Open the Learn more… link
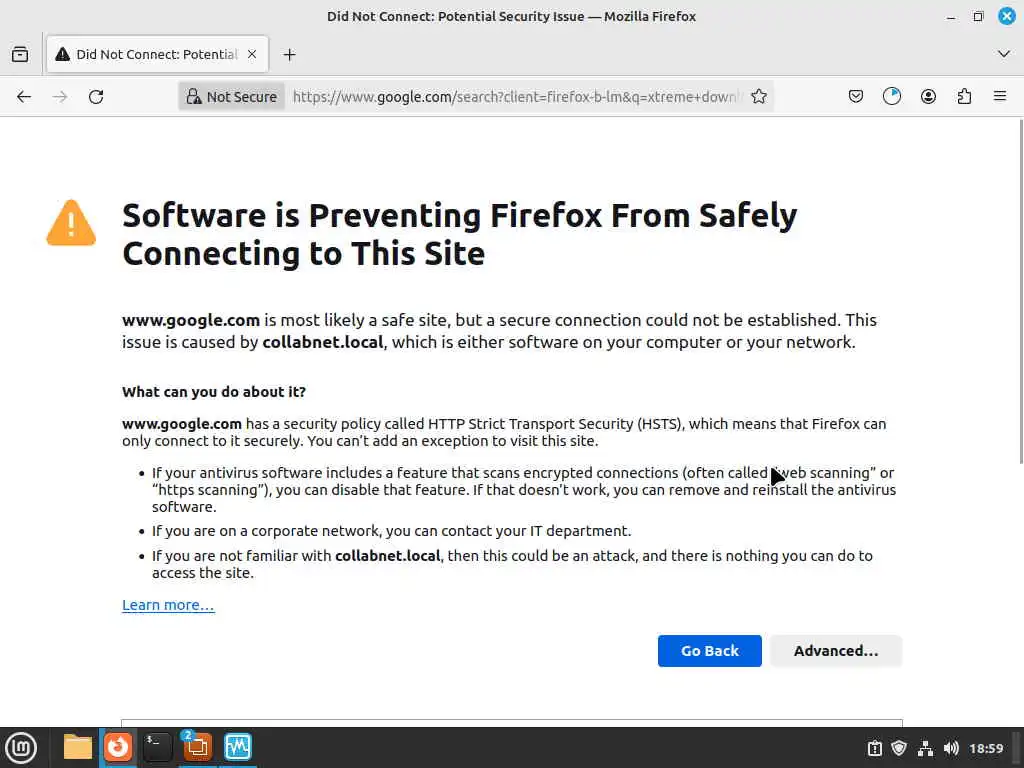The width and height of the screenshot is (1024, 768). (168, 605)
